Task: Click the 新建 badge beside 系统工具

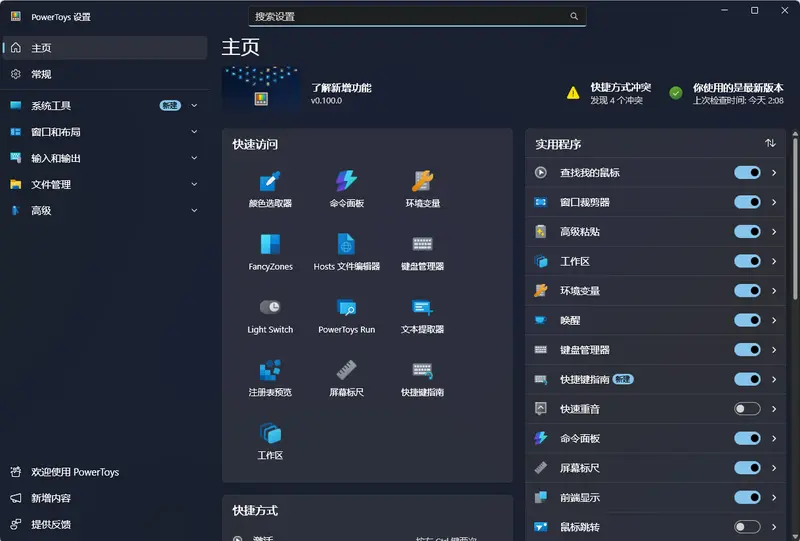Action: click(170, 106)
